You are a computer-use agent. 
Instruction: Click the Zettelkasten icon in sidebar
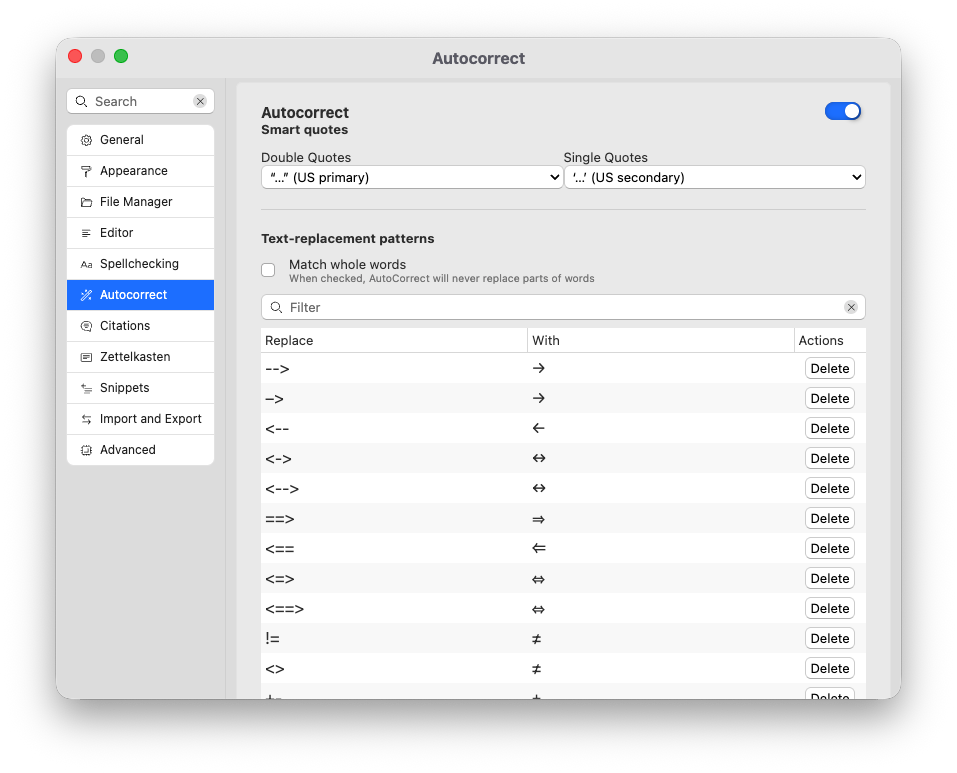86,358
